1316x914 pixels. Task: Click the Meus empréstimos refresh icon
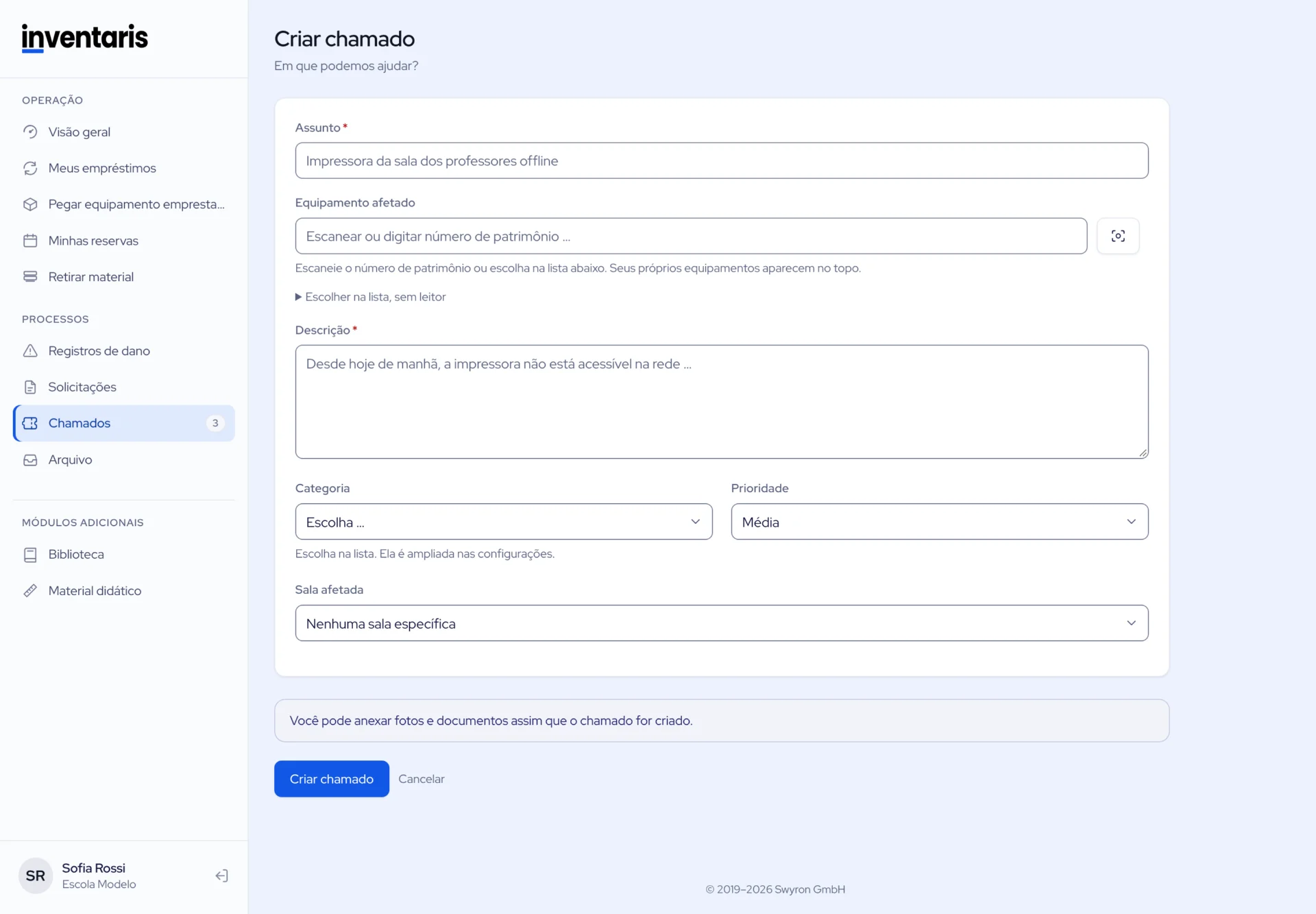(30, 168)
